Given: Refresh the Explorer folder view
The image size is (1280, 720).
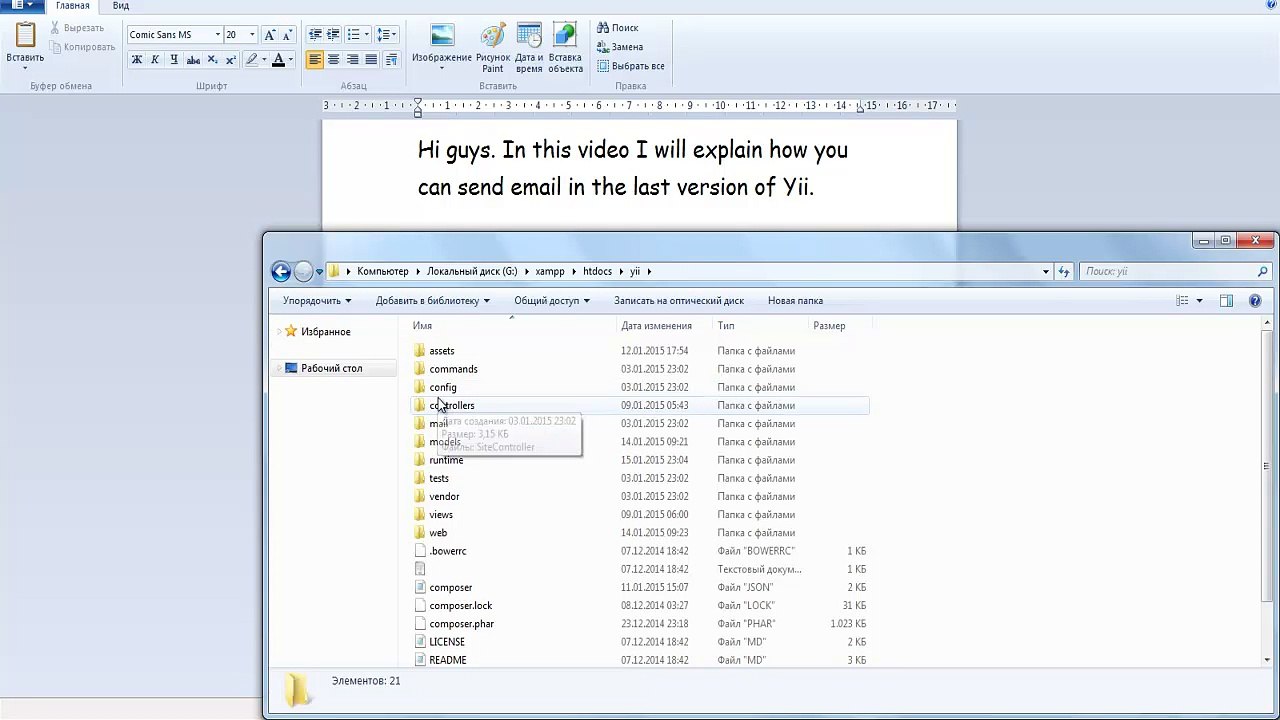Looking at the screenshot, I should tap(1064, 271).
